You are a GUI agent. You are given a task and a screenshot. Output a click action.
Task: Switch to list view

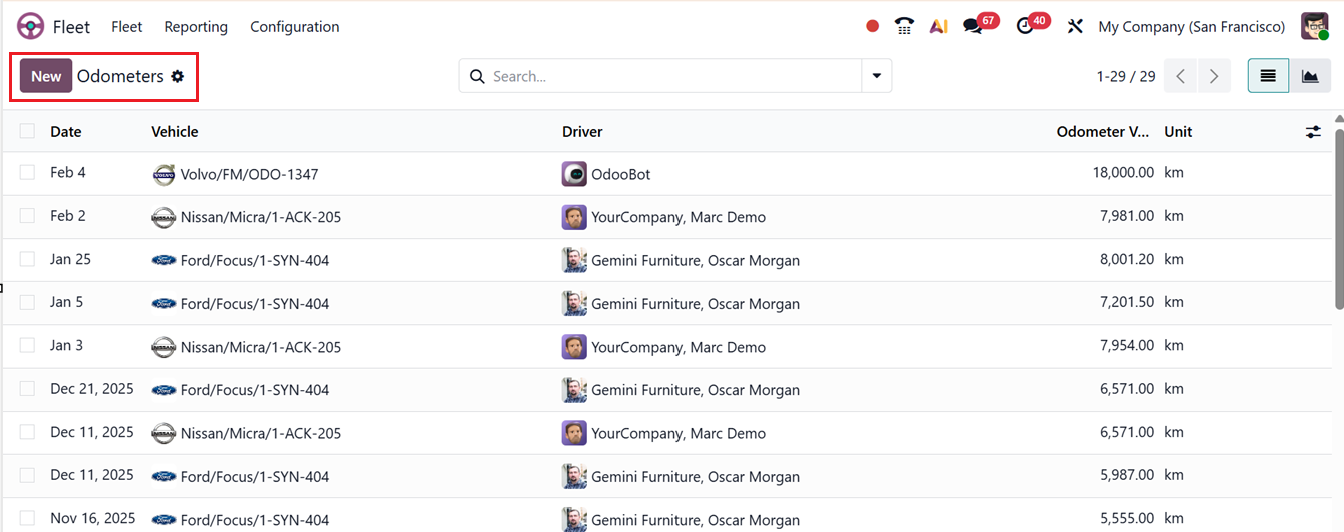pos(1268,76)
